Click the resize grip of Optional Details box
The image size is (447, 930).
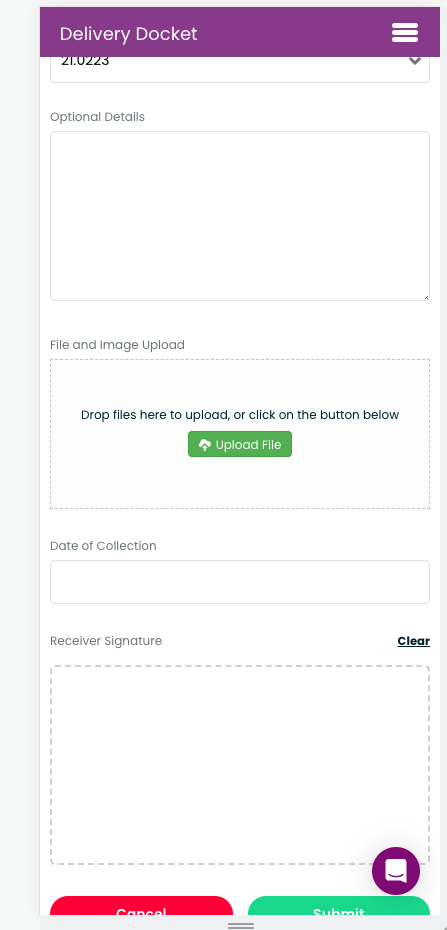click(426, 297)
